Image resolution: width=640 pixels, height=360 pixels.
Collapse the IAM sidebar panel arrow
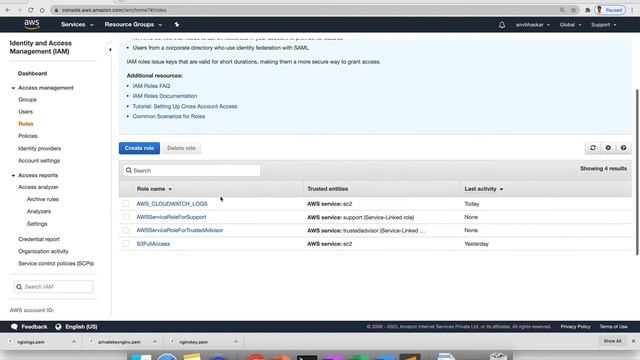point(109,50)
